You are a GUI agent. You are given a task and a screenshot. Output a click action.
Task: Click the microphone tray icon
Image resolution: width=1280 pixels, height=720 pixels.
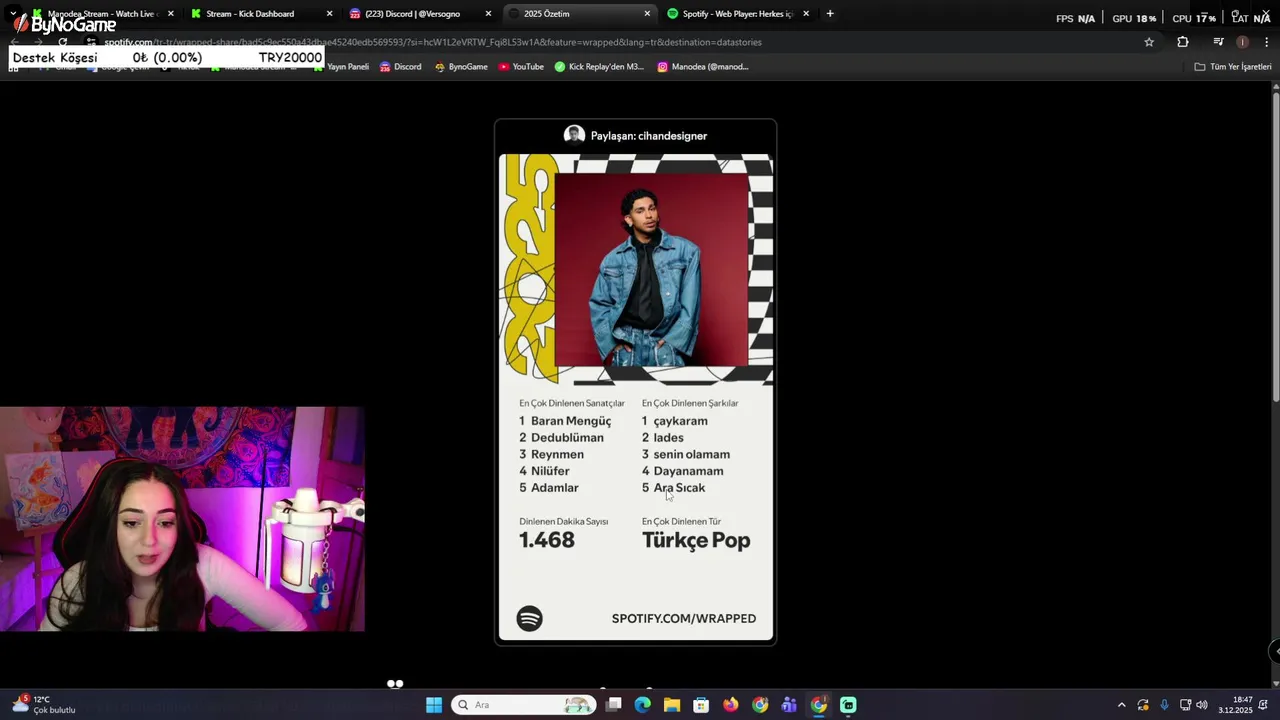1164,705
